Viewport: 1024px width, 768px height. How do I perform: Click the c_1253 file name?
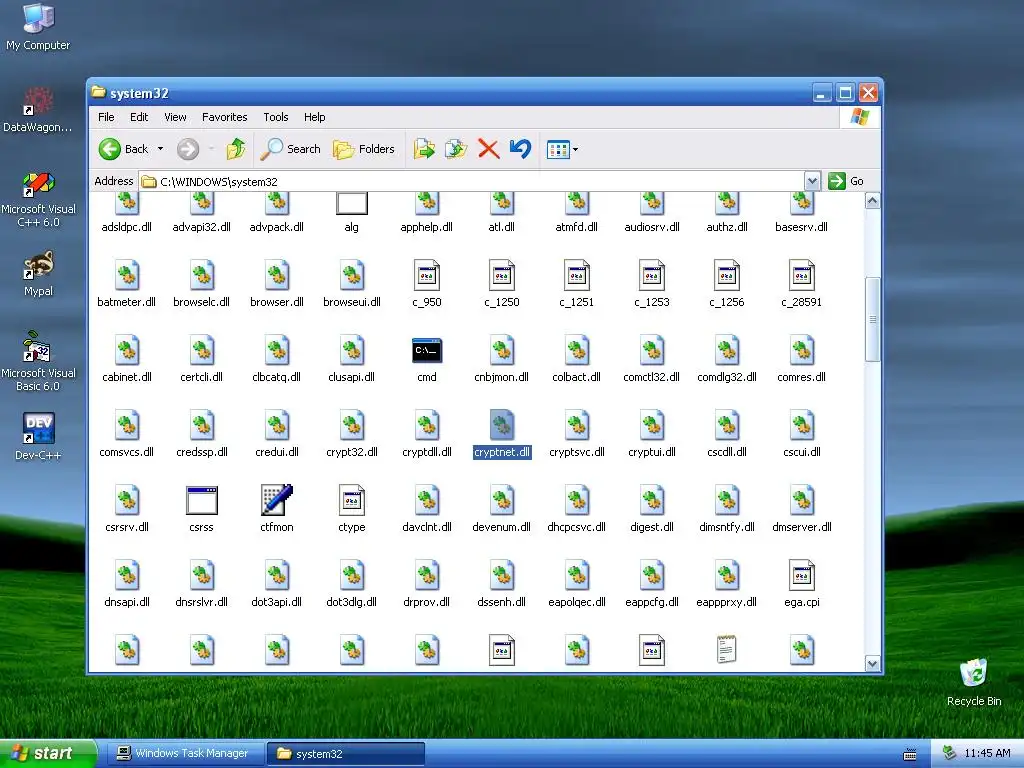(x=651, y=302)
